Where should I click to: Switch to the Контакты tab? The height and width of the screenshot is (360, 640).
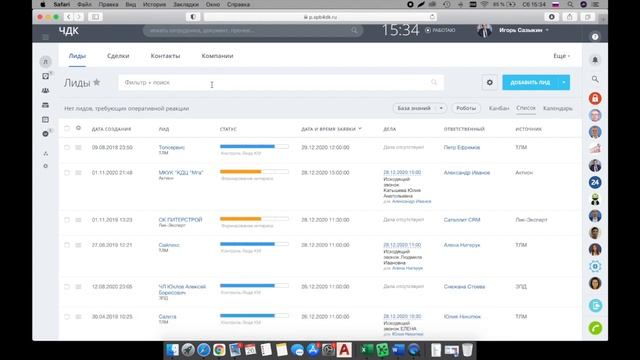point(165,56)
